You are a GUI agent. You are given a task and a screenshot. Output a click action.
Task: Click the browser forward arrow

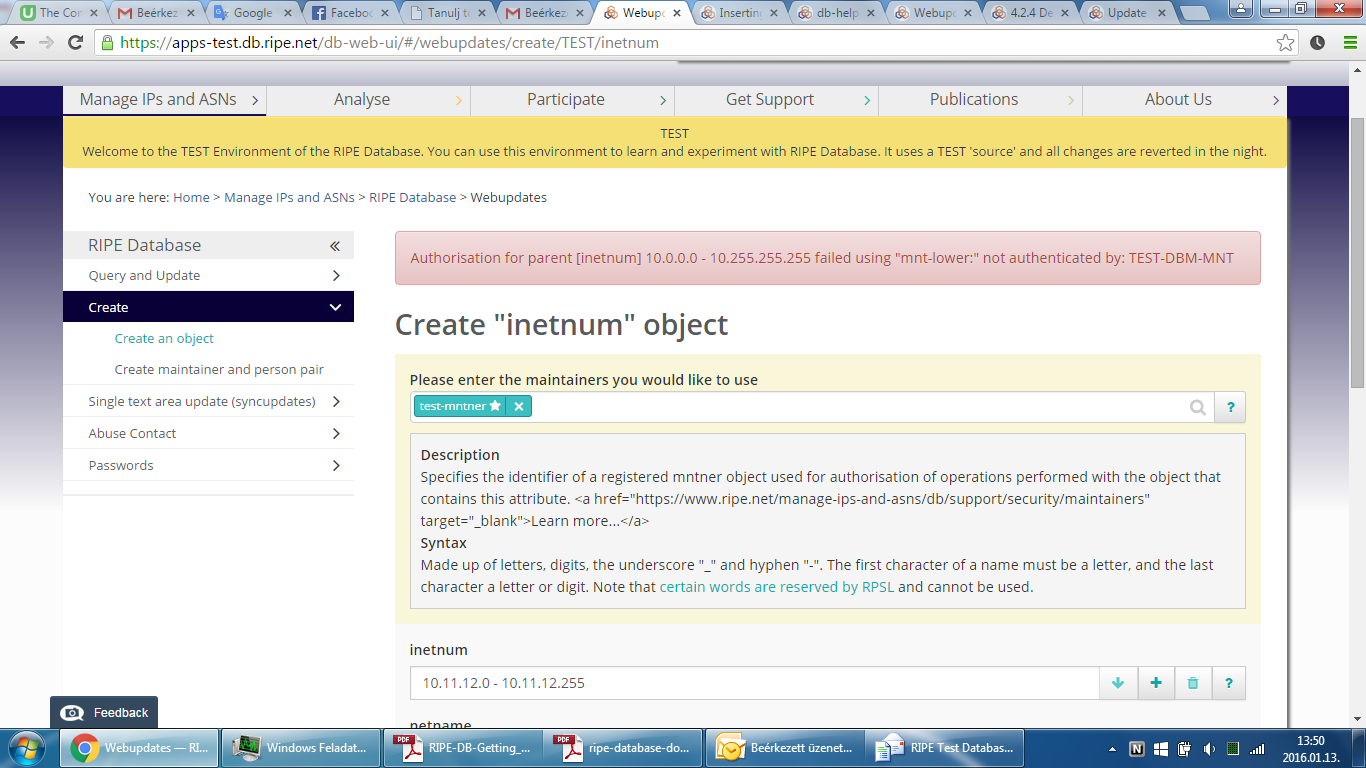[x=46, y=43]
